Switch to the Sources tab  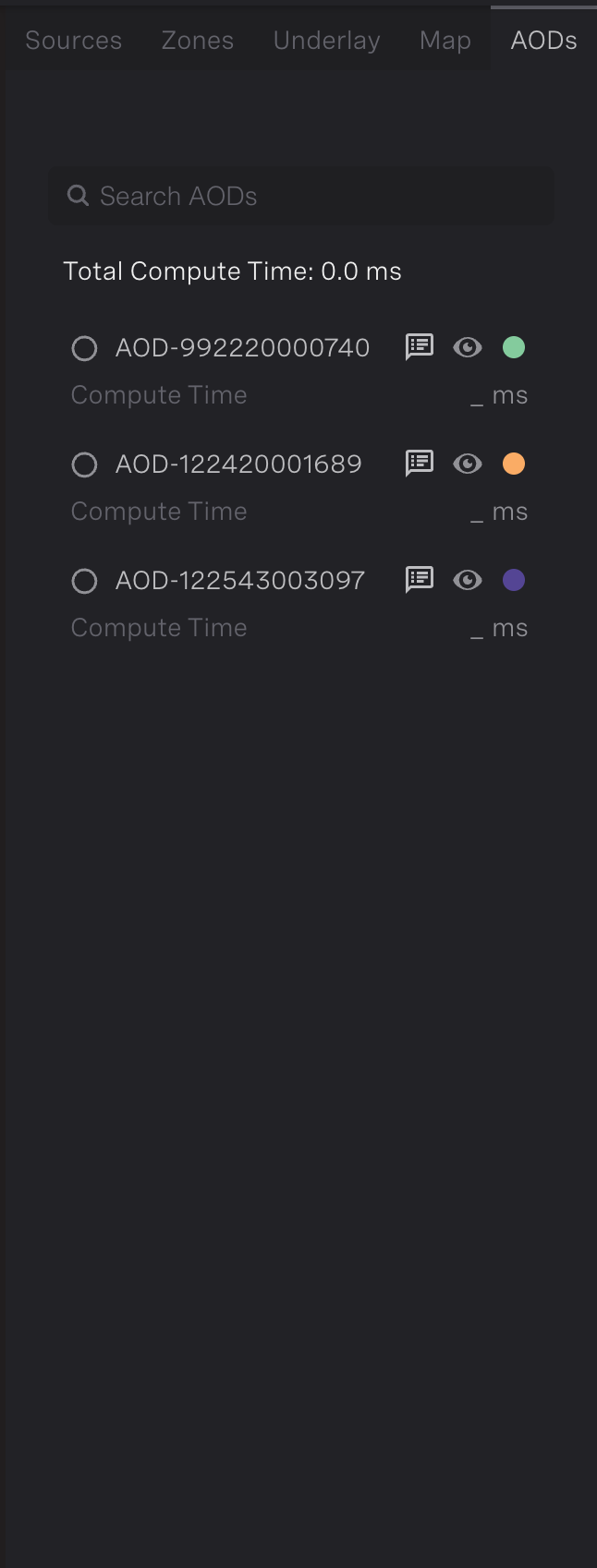74,41
